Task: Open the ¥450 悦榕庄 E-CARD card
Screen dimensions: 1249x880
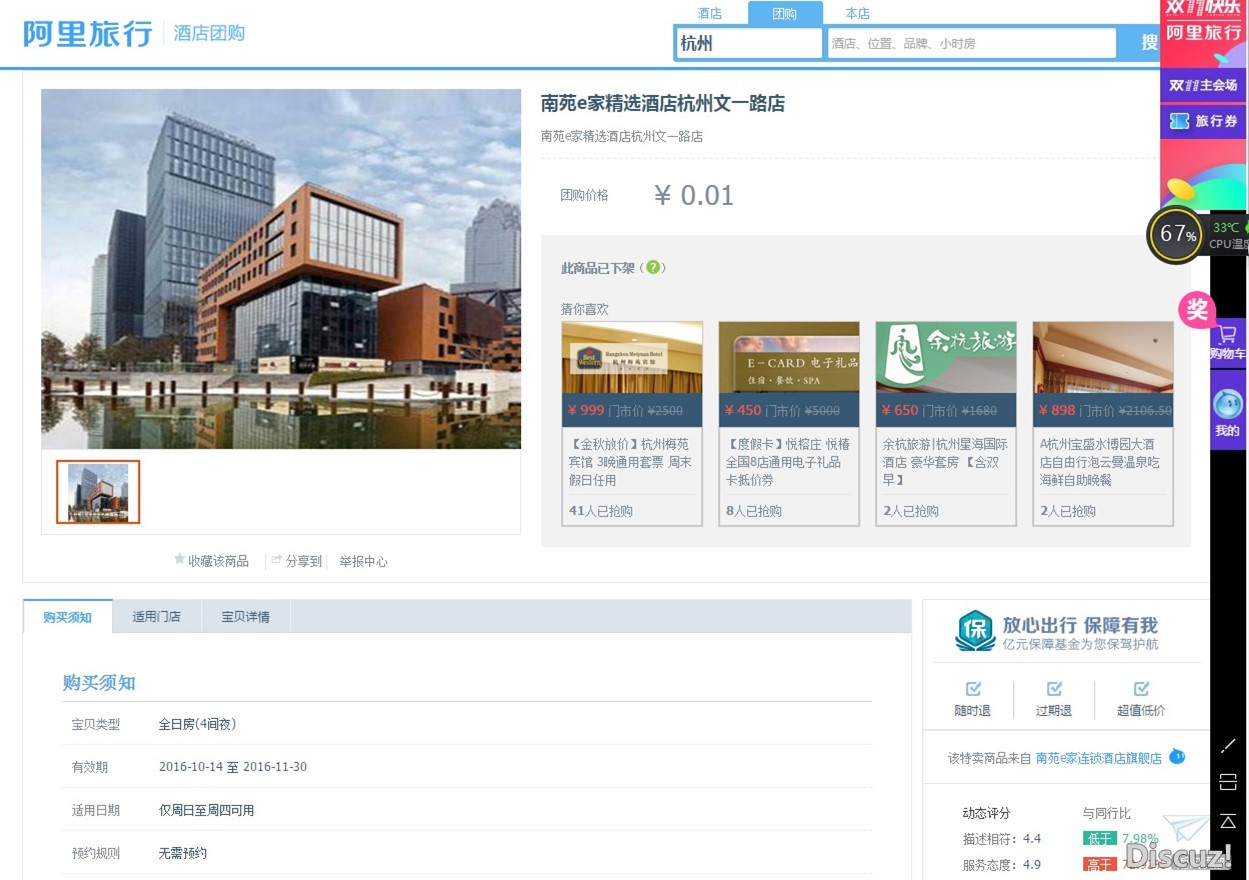Action: [789, 424]
